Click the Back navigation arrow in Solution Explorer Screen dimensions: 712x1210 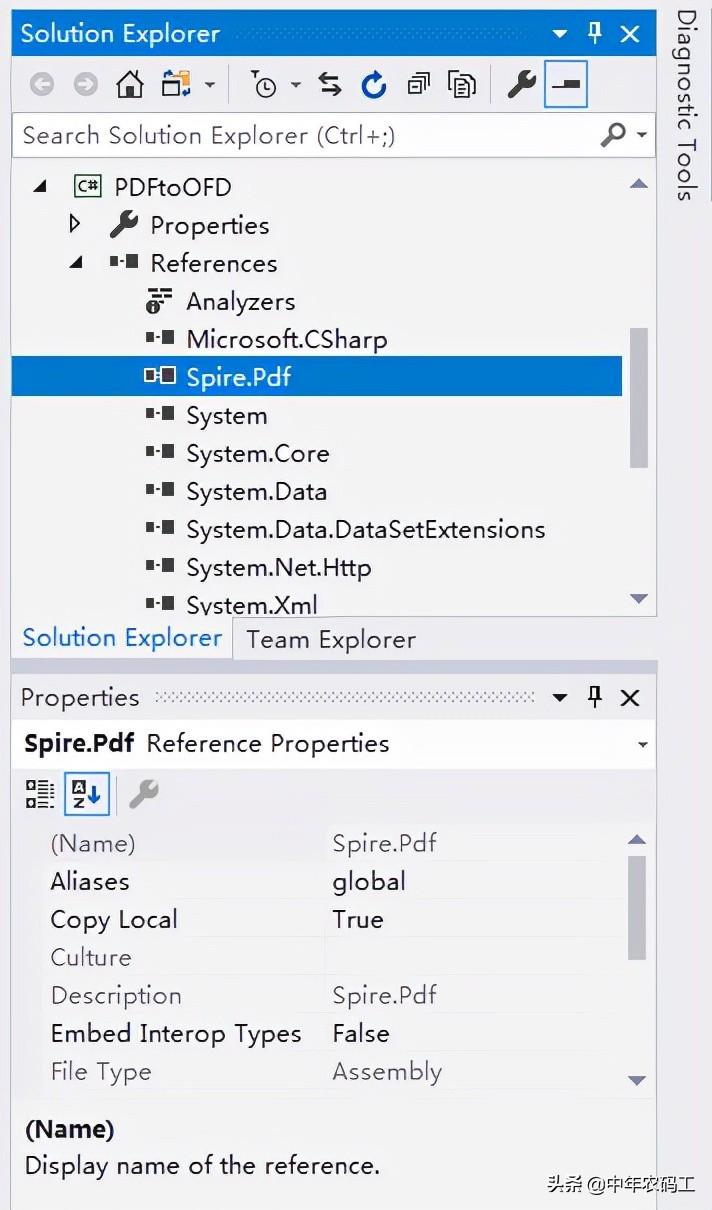(x=42, y=85)
